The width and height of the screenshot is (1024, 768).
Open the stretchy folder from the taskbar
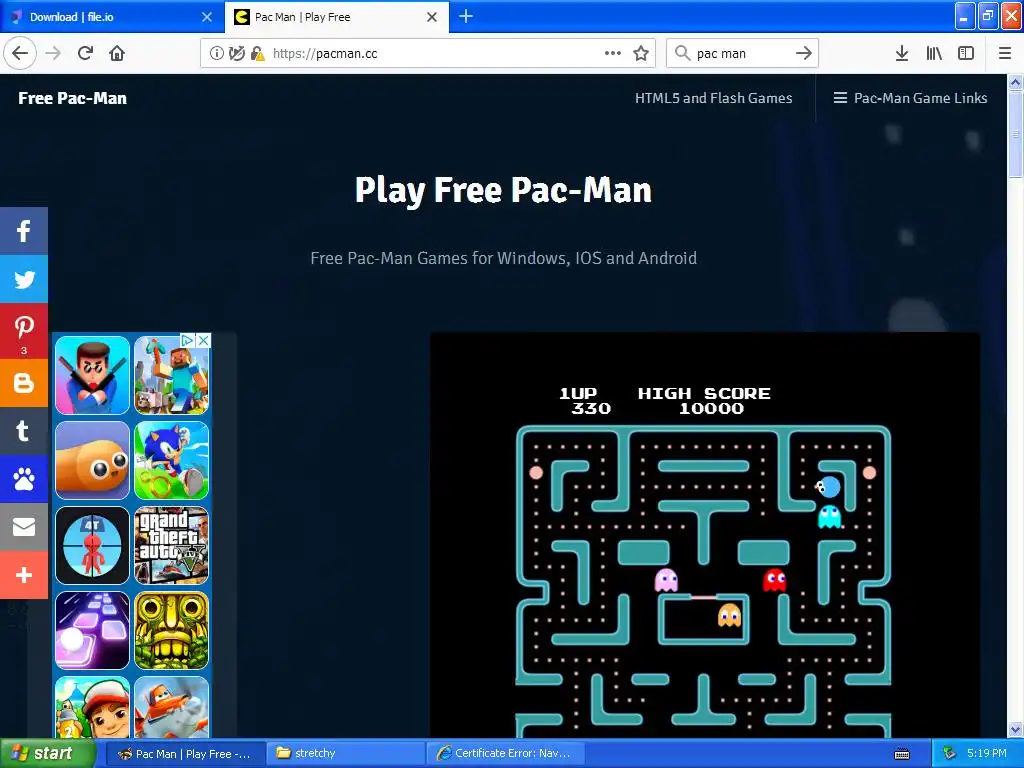click(344, 754)
